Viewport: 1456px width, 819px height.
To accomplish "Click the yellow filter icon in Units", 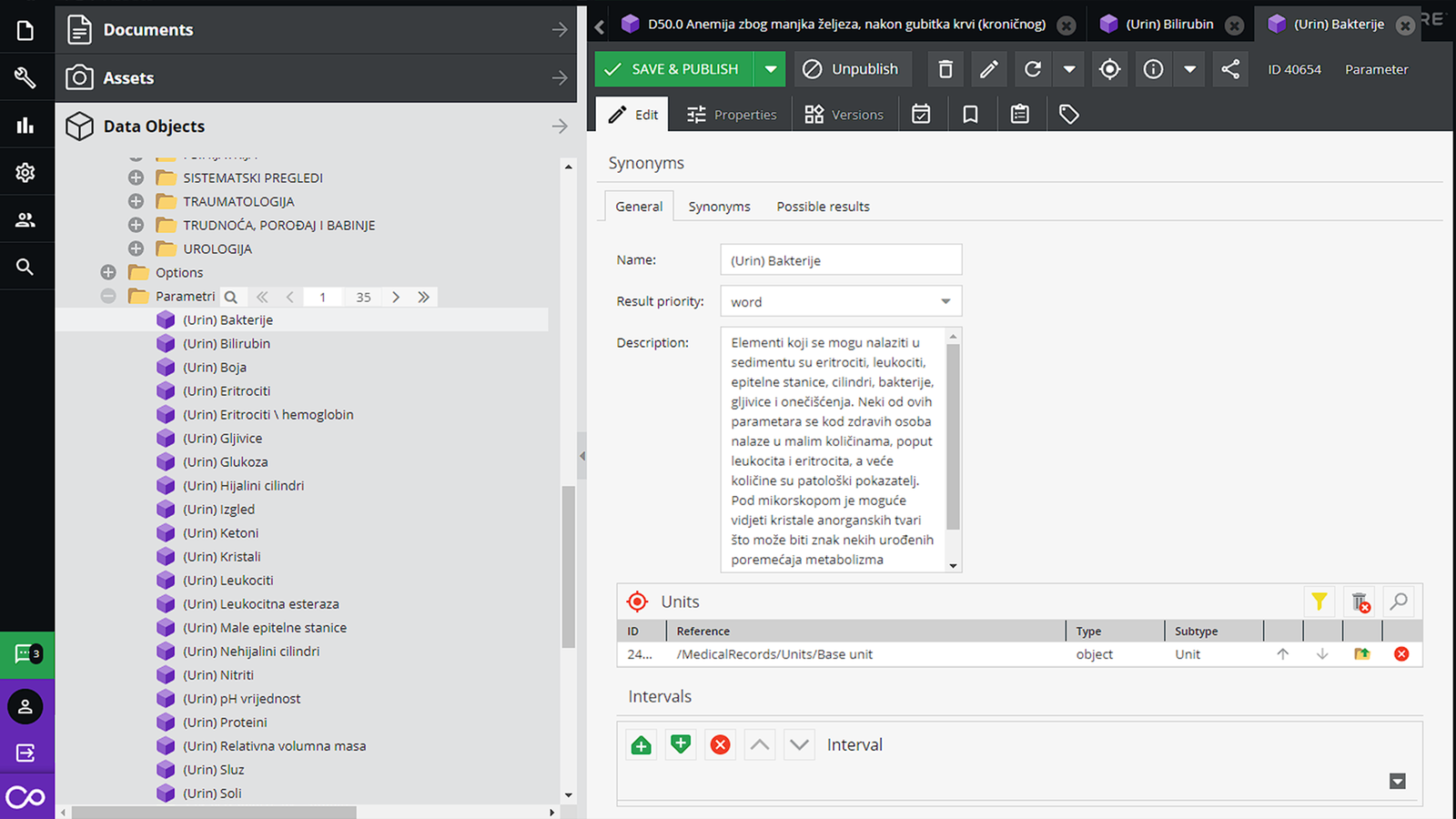I will [x=1319, y=602].
